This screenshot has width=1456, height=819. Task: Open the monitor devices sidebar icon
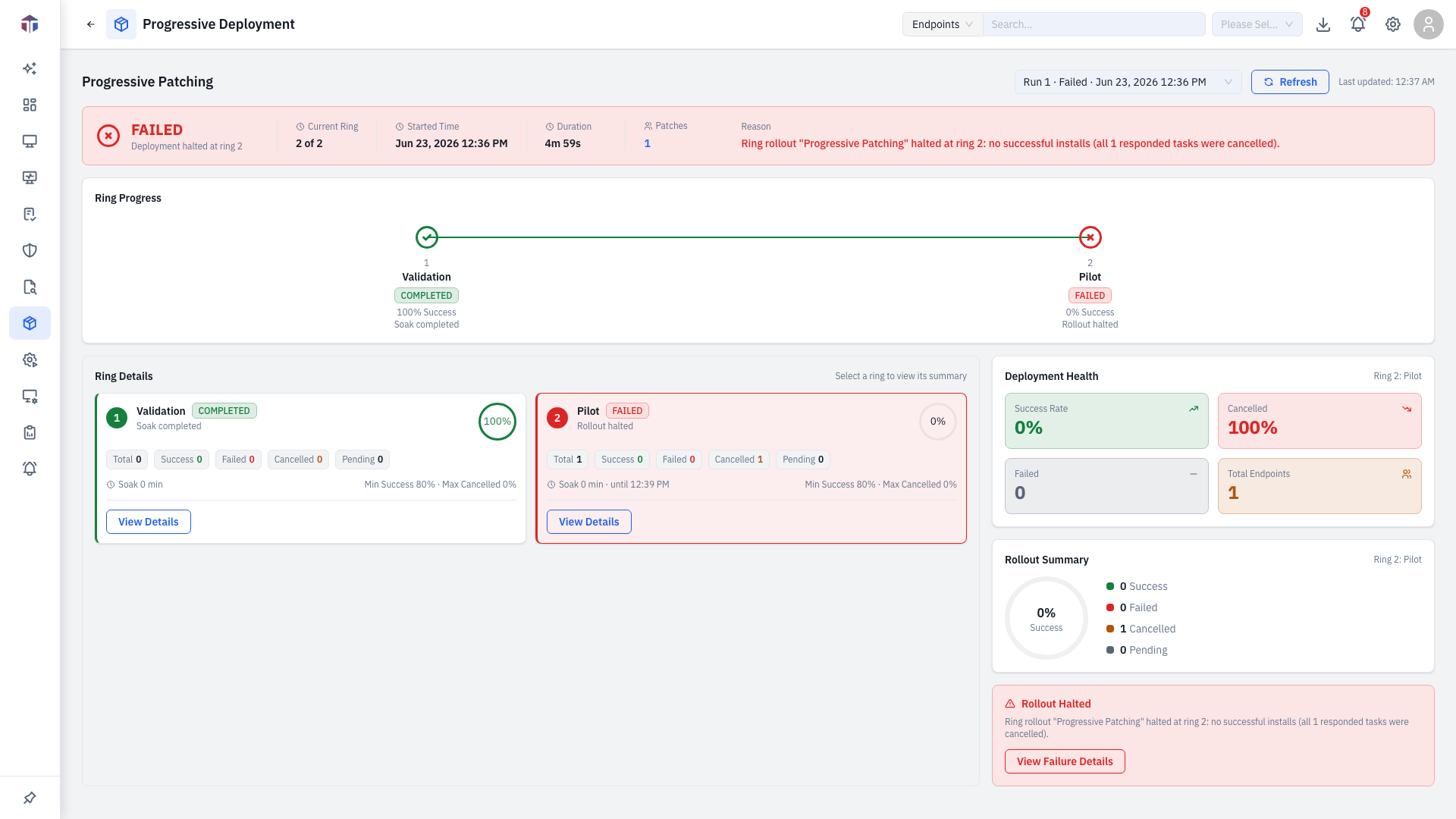(x=30, y=141)
